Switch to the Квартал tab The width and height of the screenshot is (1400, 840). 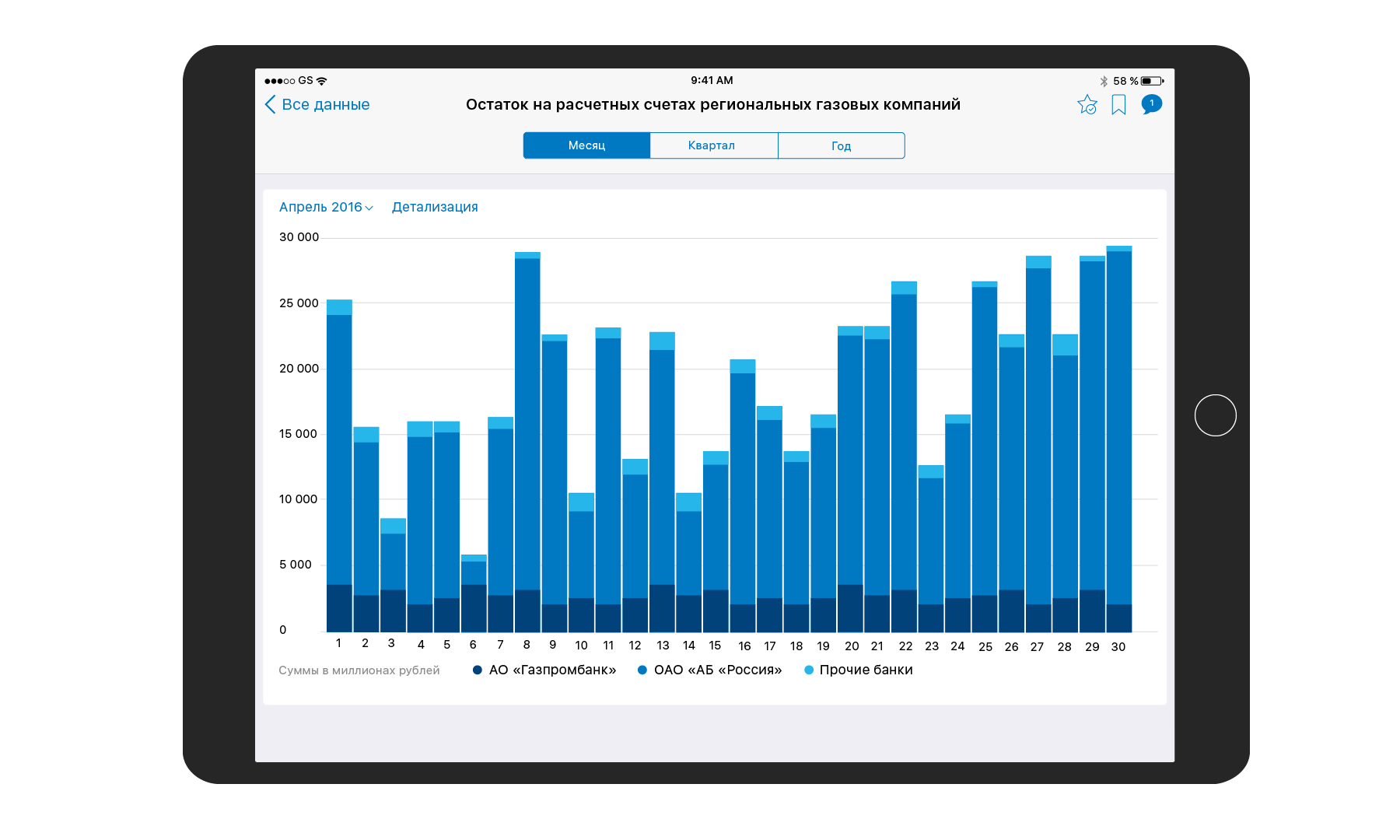point(712,145)
